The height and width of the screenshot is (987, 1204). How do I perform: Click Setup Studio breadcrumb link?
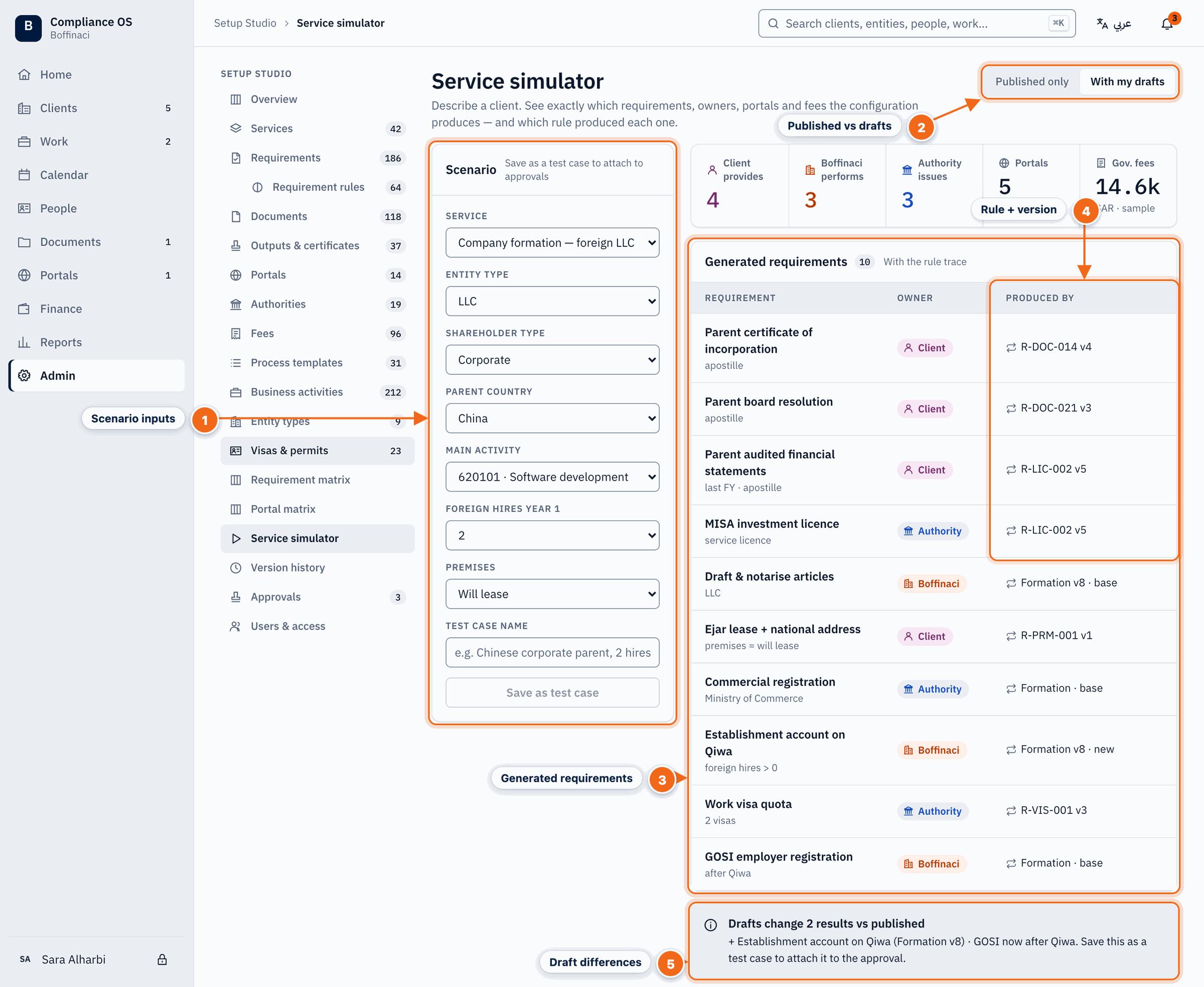point(245,23)
